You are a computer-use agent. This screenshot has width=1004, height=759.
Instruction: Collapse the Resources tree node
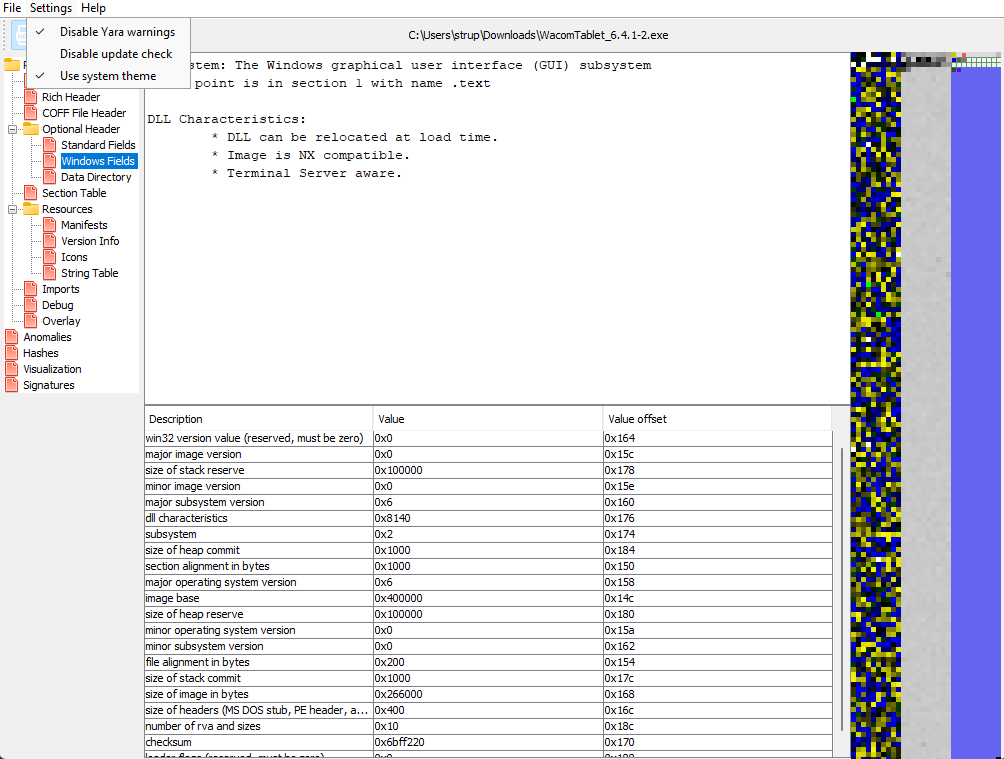(x=13, y=209)
